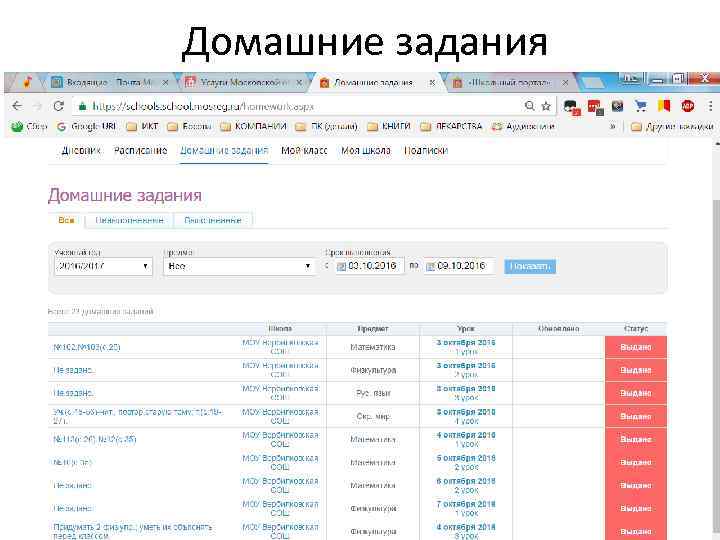Go to Дневник menu section
Viewport: 720px width, 540px height.
[x=81, y=151]
